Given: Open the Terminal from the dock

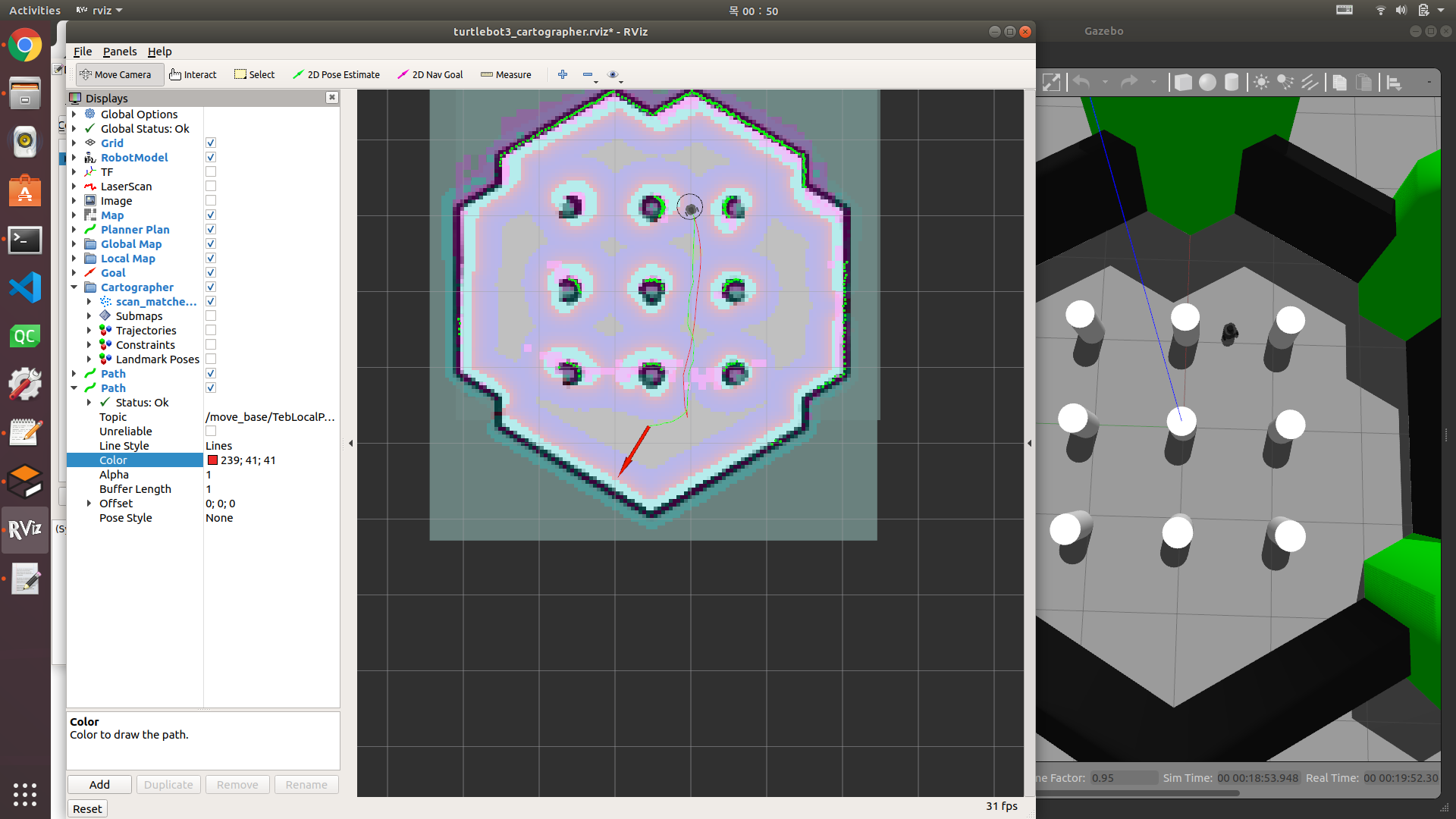Looking at the screenshot, I should pos(25,240).
